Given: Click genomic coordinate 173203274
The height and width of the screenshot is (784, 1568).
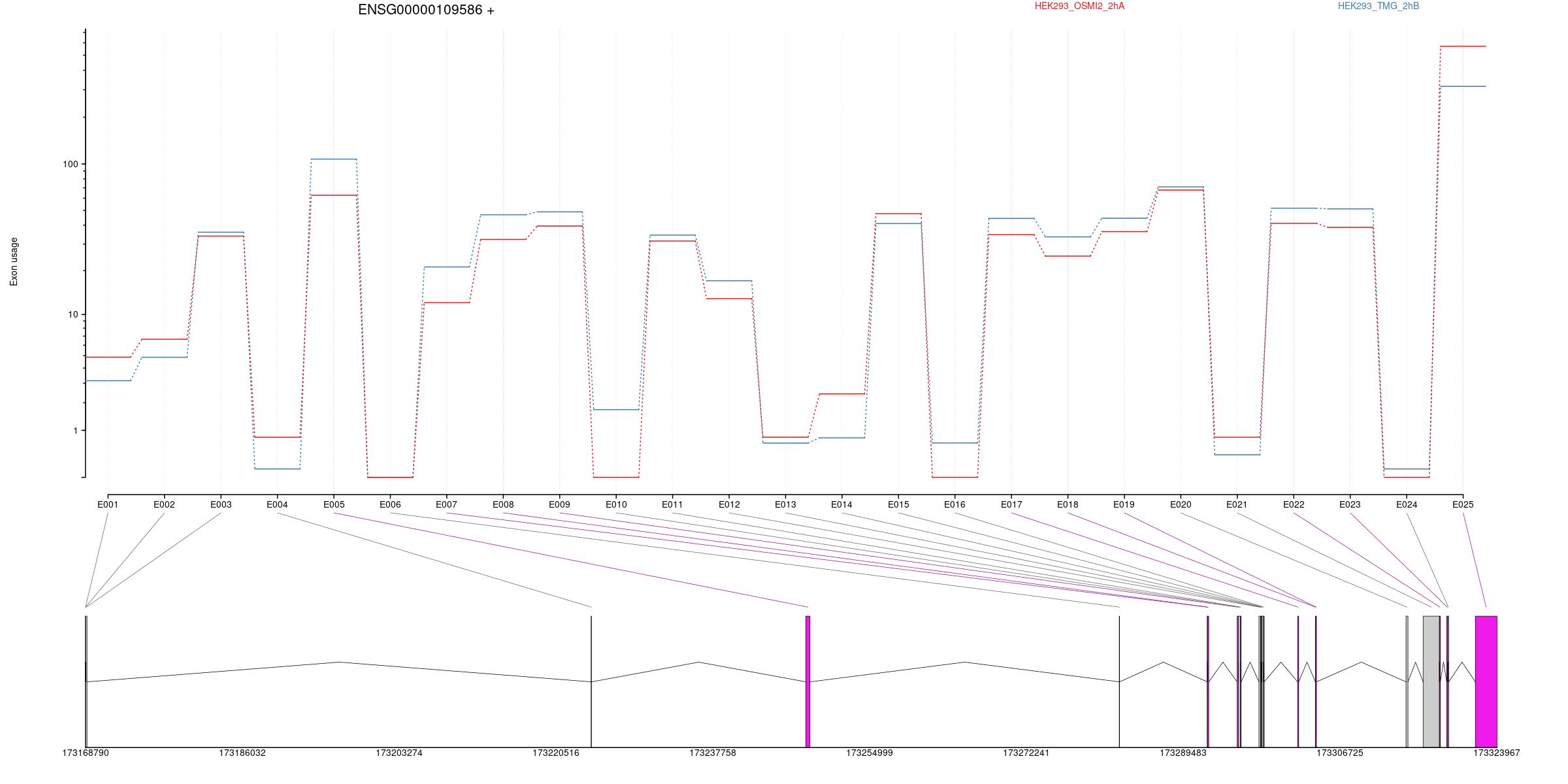Looking at the screenshot, I should click(399, 753).
